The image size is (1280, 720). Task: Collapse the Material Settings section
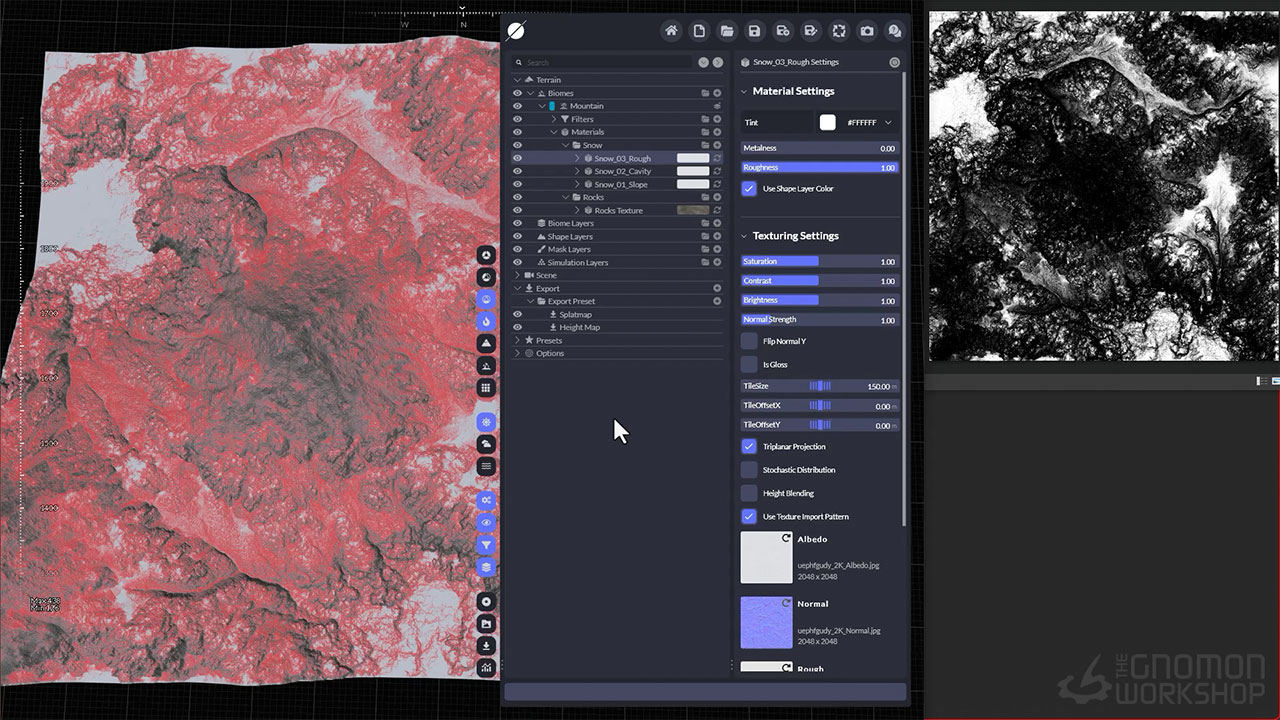point(744,92)
